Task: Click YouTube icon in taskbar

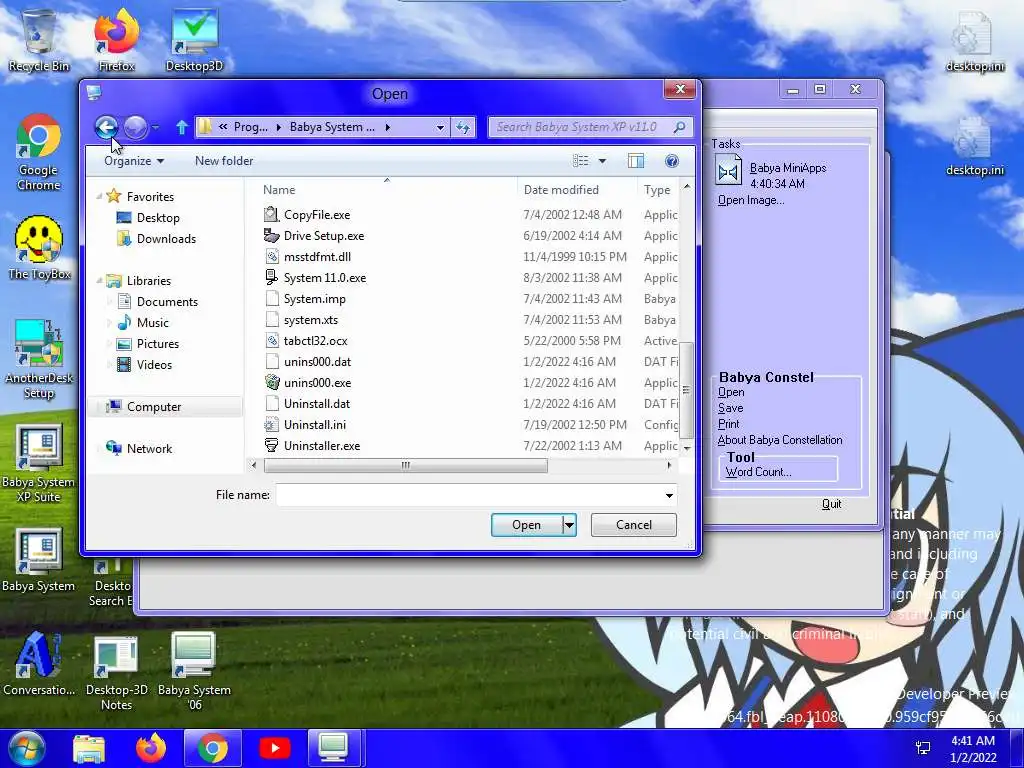Action: [x=274, y=748]
